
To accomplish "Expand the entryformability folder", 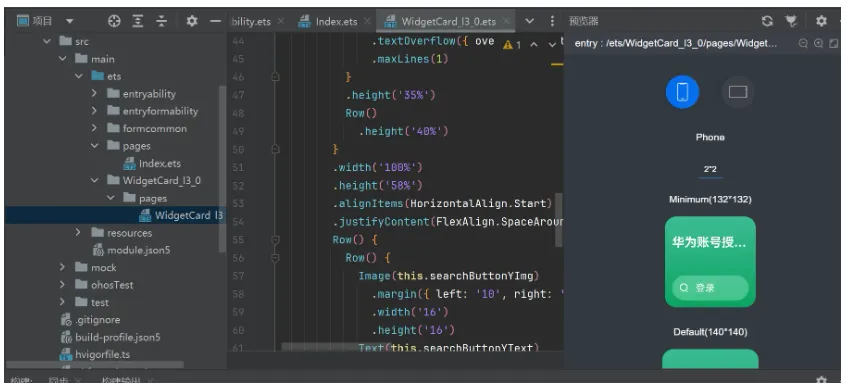I will coord(94,111).
